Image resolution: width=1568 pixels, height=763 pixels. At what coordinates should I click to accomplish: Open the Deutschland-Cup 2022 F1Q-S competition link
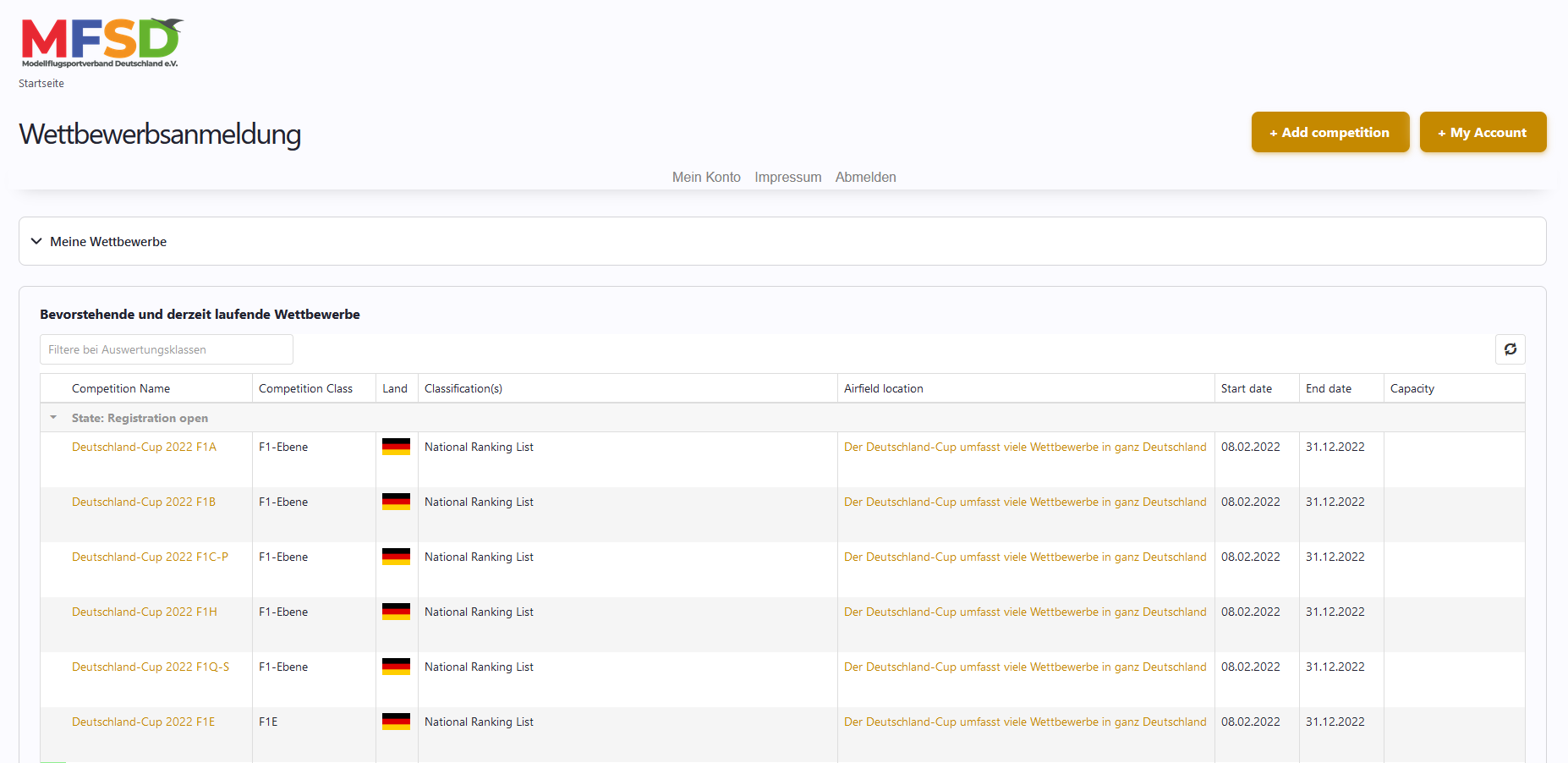coord(151,667)
